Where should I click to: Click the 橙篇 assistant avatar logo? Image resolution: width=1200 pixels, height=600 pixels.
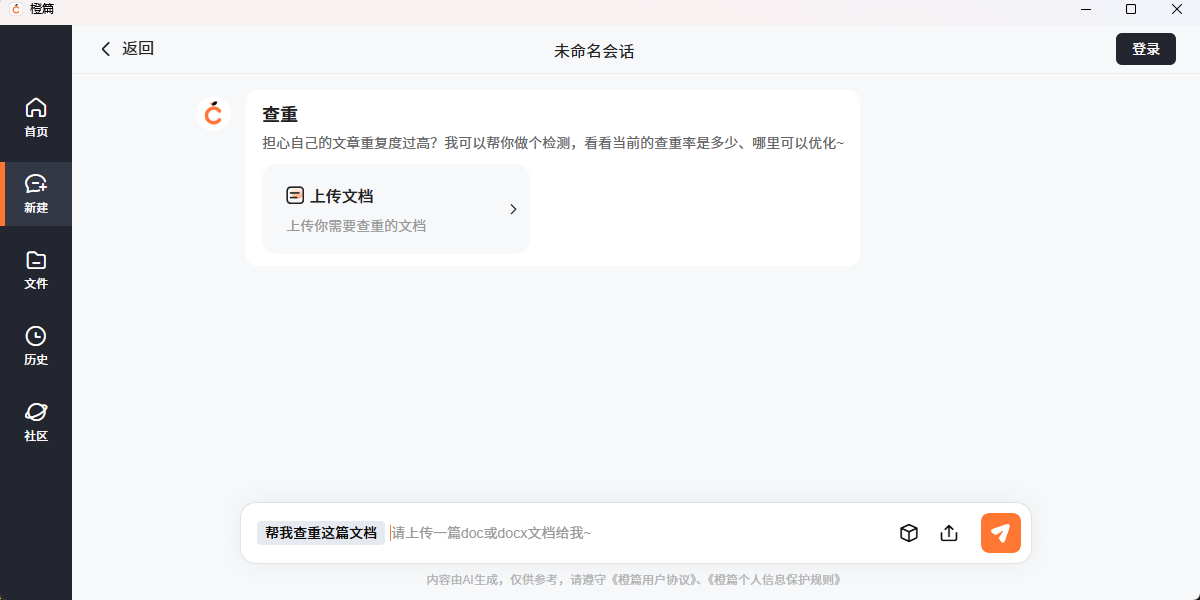(x=213, y=114)
